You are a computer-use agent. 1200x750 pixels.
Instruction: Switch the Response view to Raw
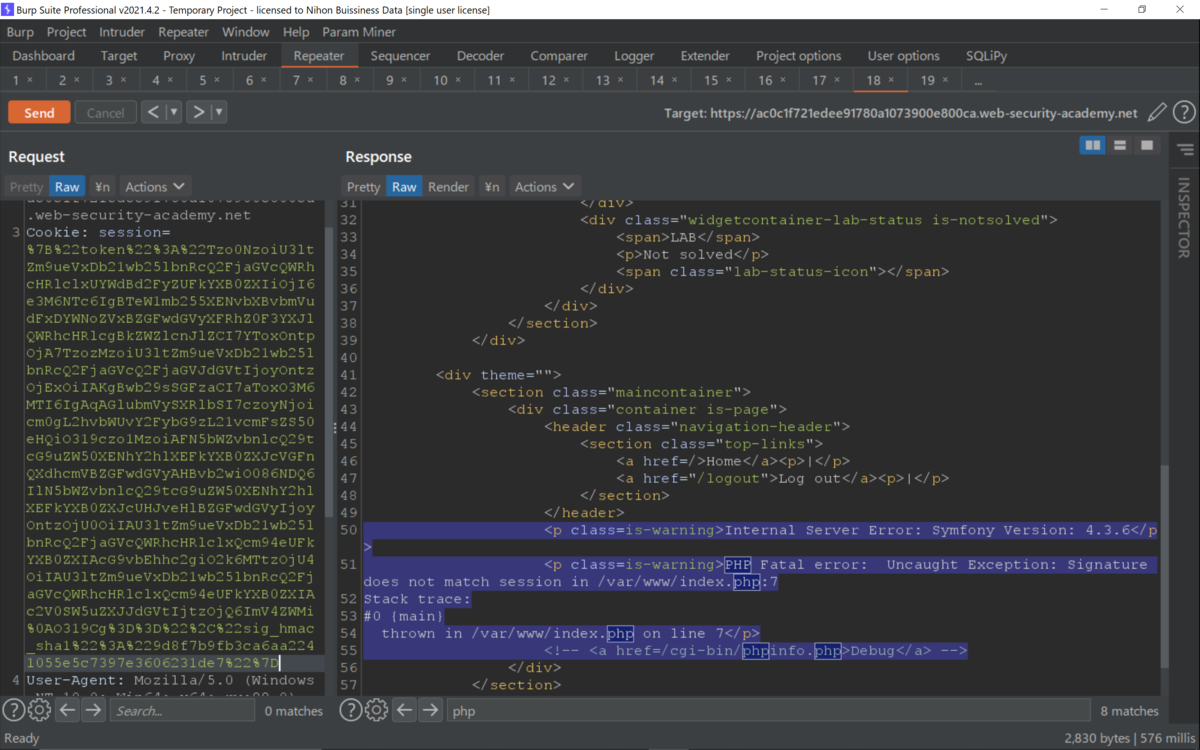[404, 186]
